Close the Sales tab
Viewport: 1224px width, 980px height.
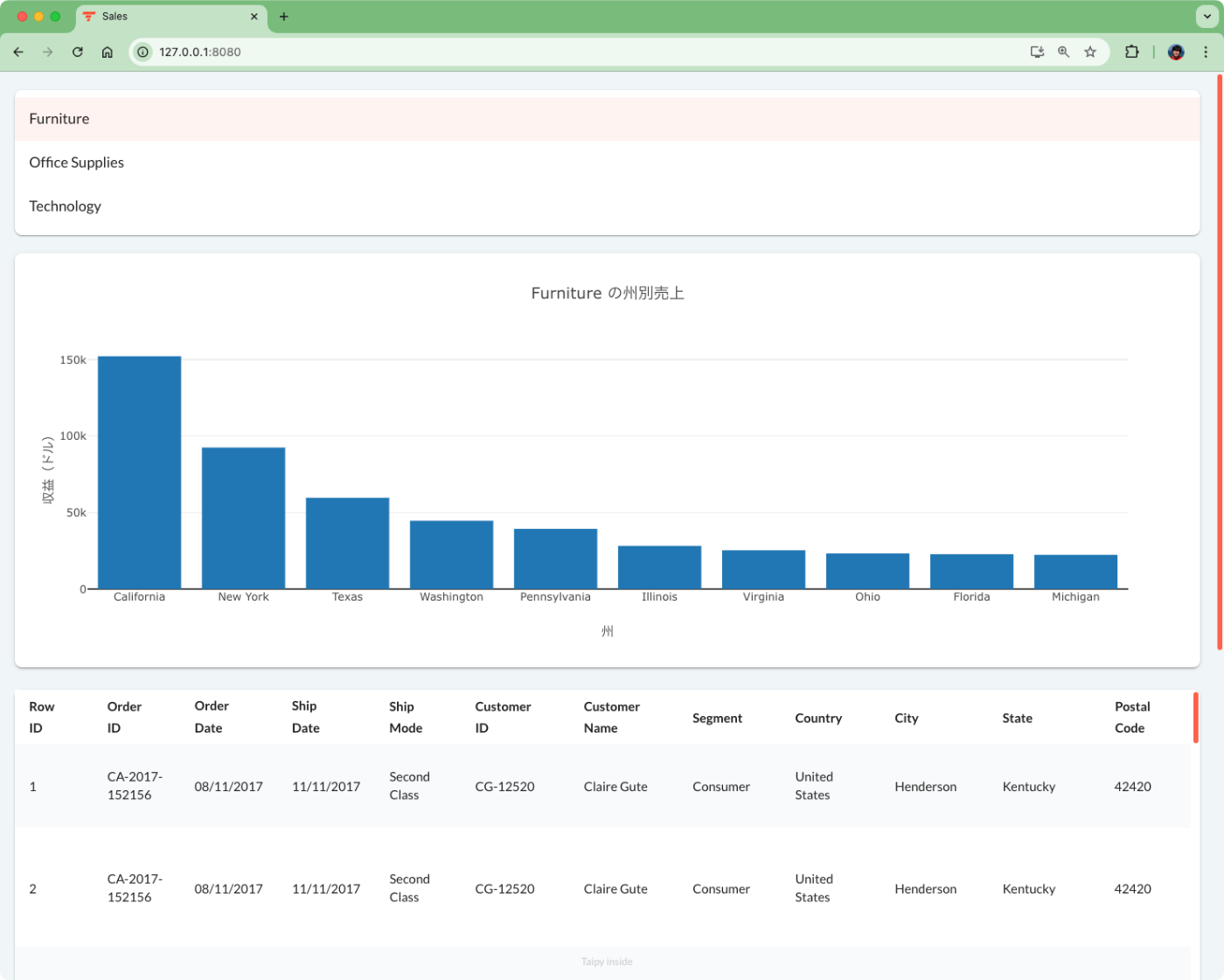(x=254, y=17)
